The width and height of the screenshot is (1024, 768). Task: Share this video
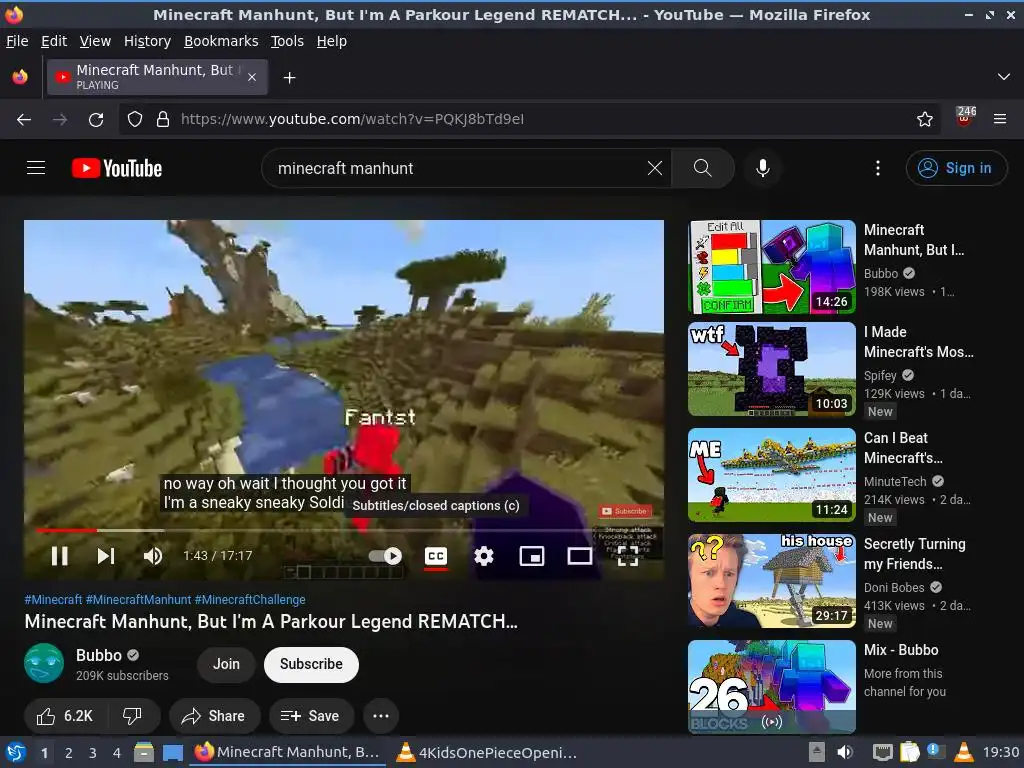click(x=214, y=716)
